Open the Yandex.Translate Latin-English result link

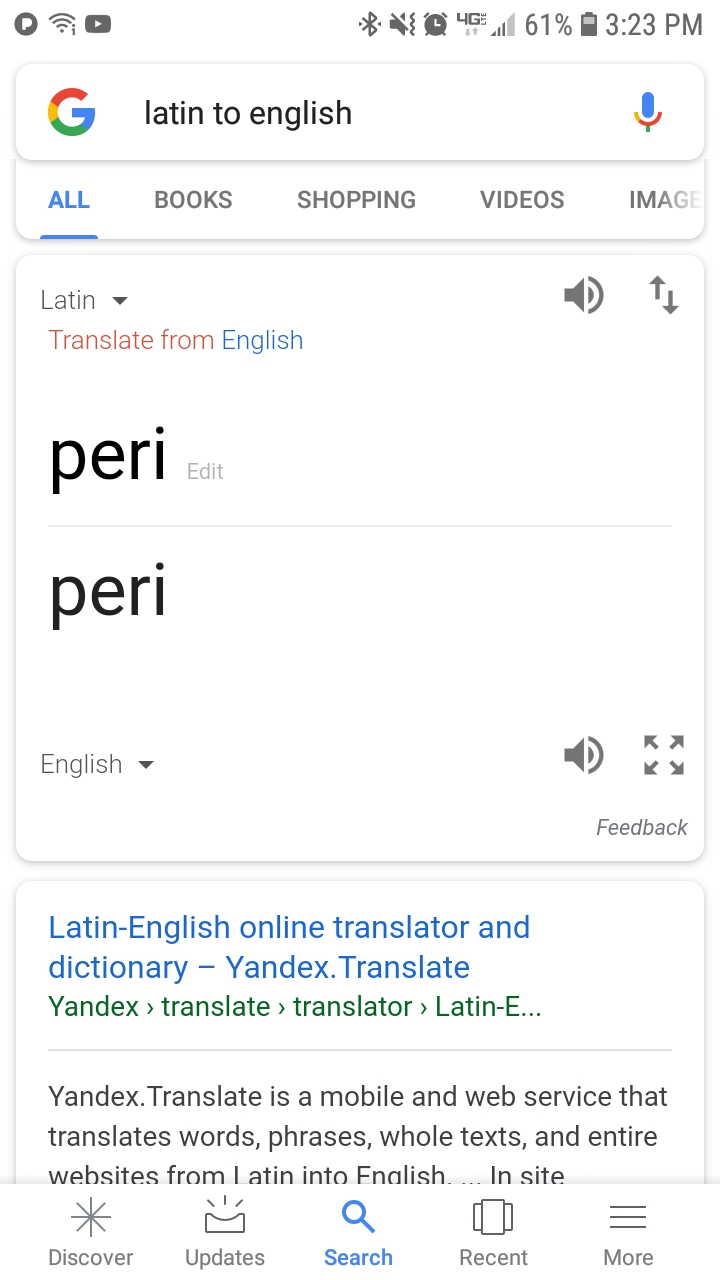tap(289, 947)
